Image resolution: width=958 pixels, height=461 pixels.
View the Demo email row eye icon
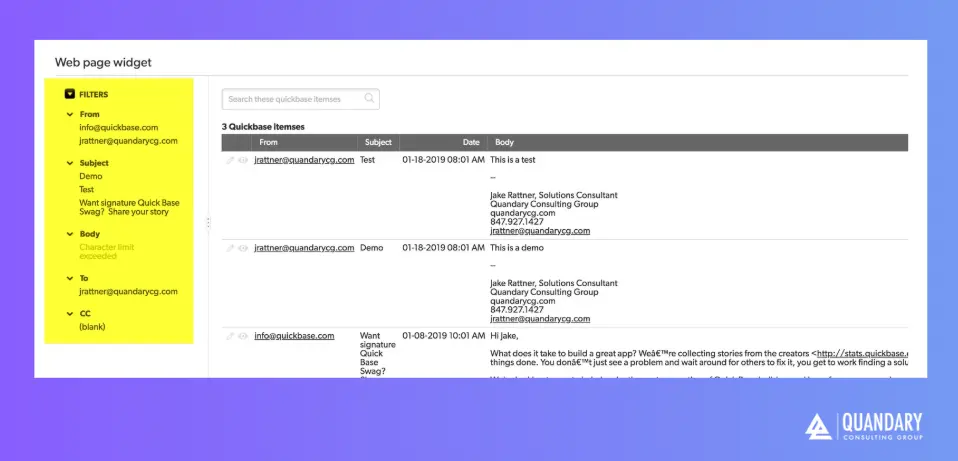coord(243,249)
